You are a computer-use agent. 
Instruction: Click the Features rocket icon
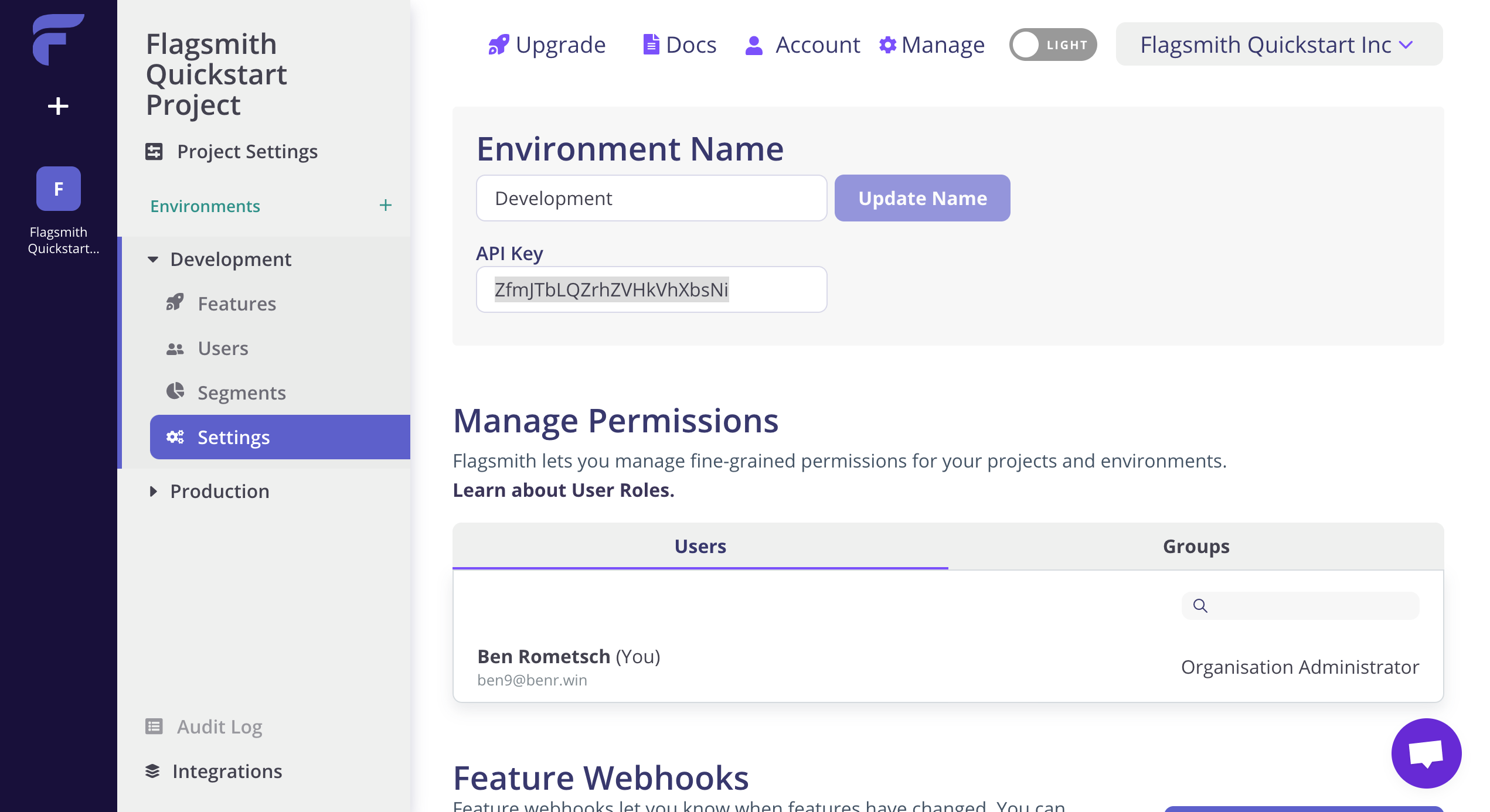[x=175, y=303]
